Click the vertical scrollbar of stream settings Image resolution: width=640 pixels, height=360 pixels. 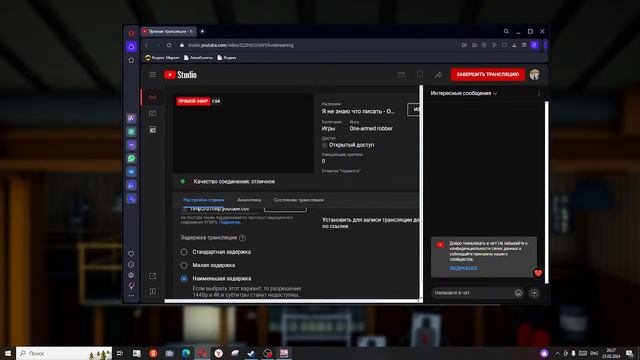[421, 192]
